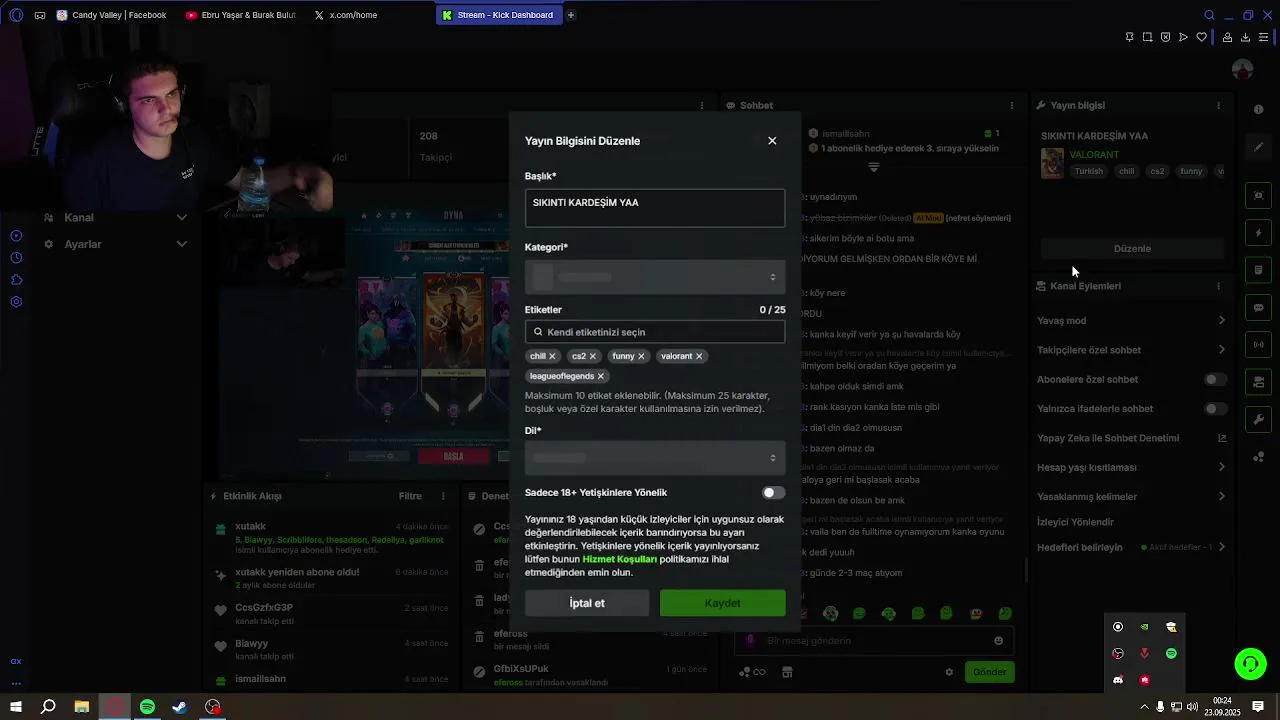Click the green headset support button
The height and width of the screenshot is (720, 1280).
tap(1250, 663)
